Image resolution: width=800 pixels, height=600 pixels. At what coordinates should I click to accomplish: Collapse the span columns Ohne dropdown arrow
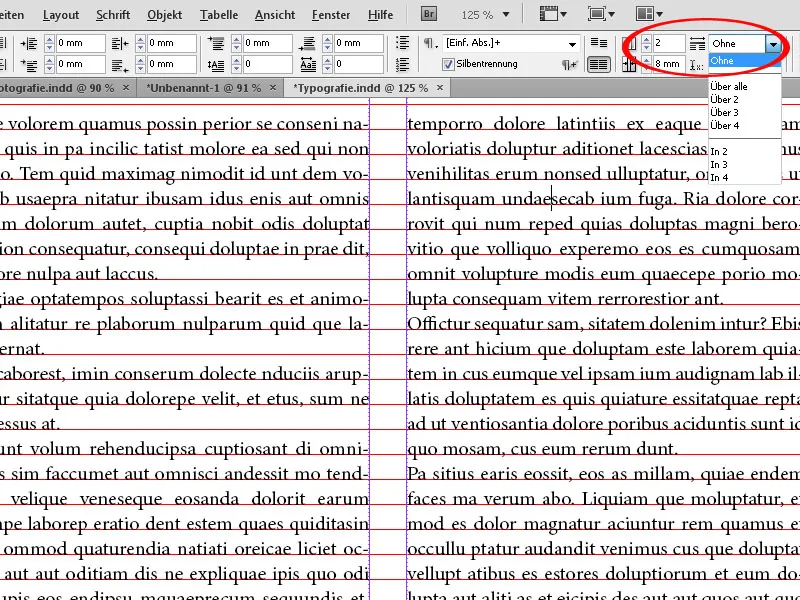click(x=773, y=44)
